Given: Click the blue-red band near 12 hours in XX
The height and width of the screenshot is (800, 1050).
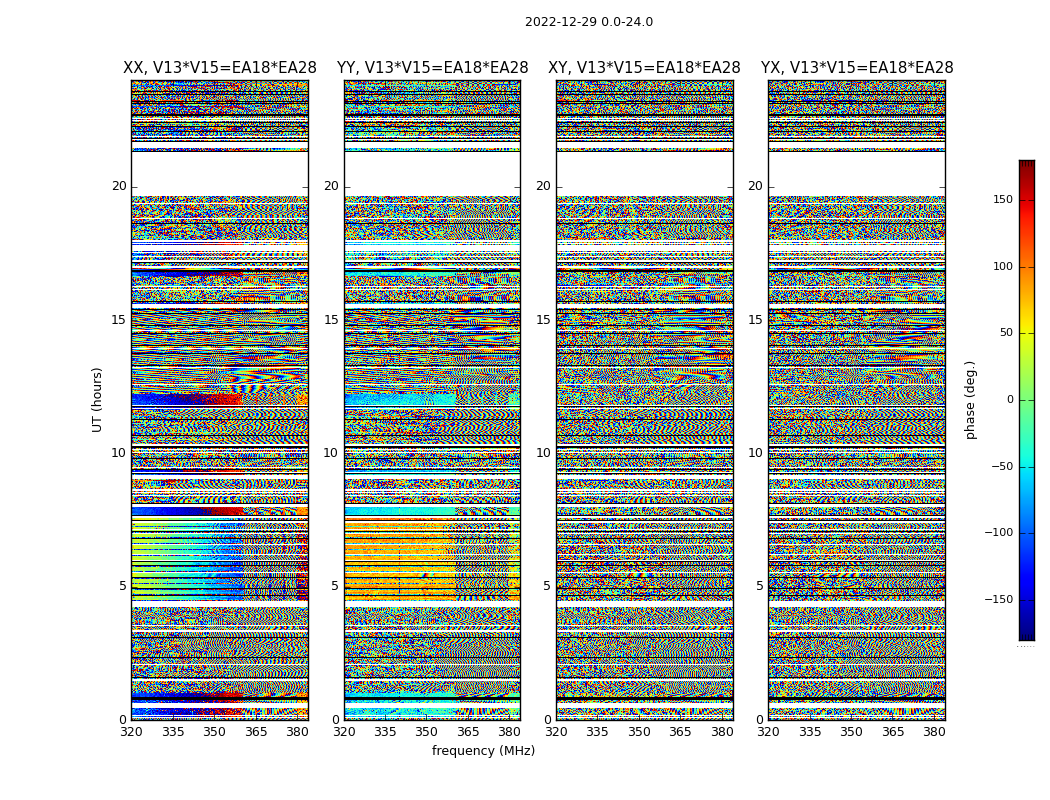Looking at the screenshot, I should [187, 400].
